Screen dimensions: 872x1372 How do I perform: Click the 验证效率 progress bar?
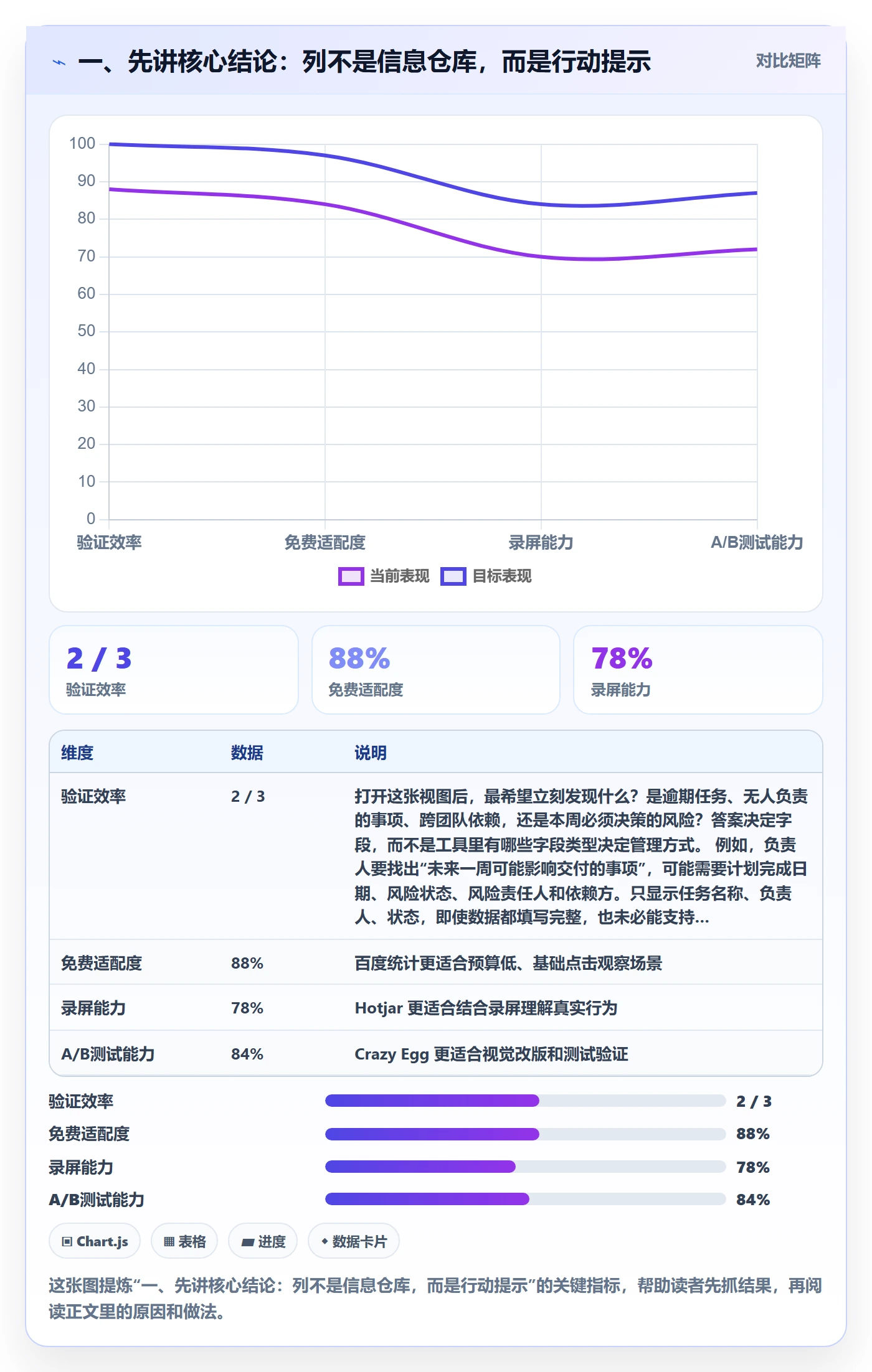pos(525,1101)
